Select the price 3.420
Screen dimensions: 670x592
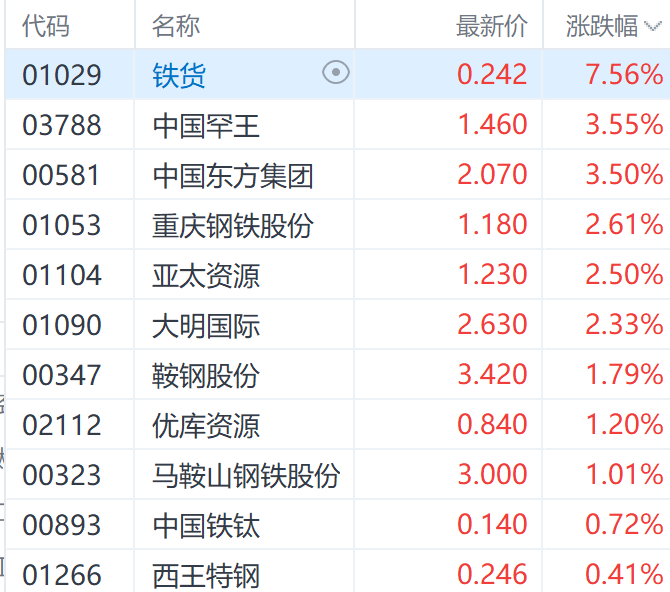click(x=492, y=374)
